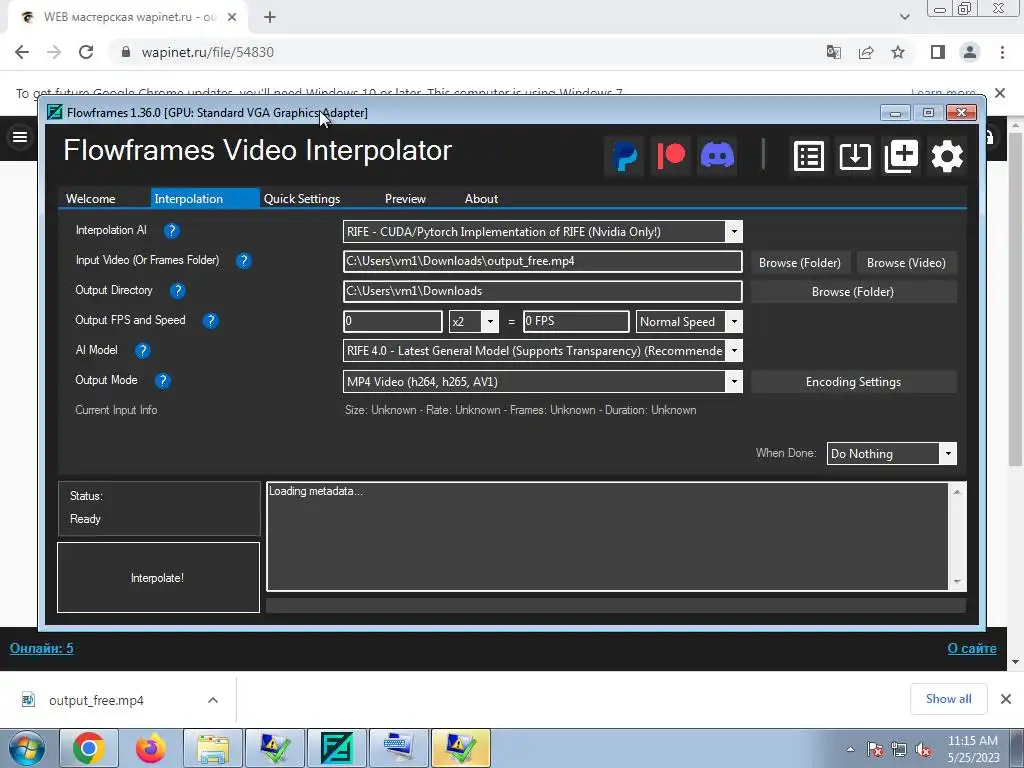1024x768 pixels.
Task: Open Flowframes taskbar icon
Action: tap(337, 748)
